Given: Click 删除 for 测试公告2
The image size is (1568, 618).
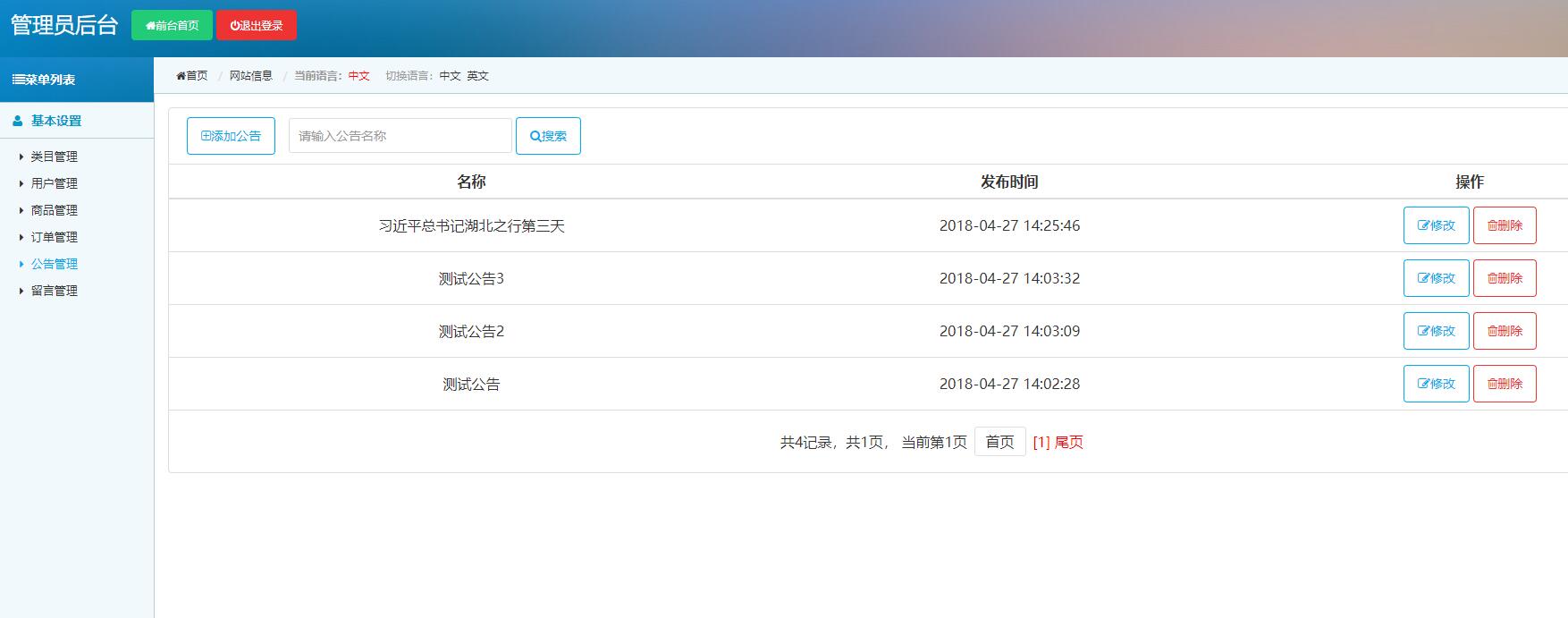Looking at the screenshot, I should (1505, 331).
